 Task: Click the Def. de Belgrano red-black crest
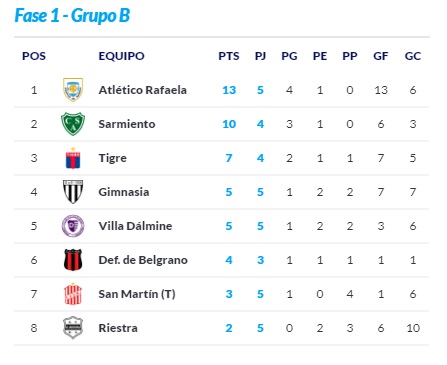click(x=73, y=260)
